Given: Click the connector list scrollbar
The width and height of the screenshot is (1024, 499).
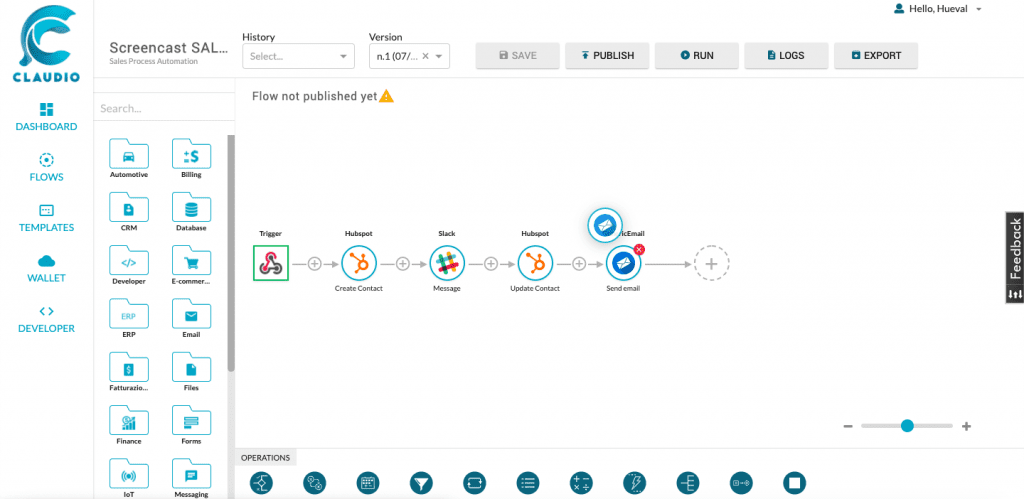Looking at the screenshot, I should (231, 253).
